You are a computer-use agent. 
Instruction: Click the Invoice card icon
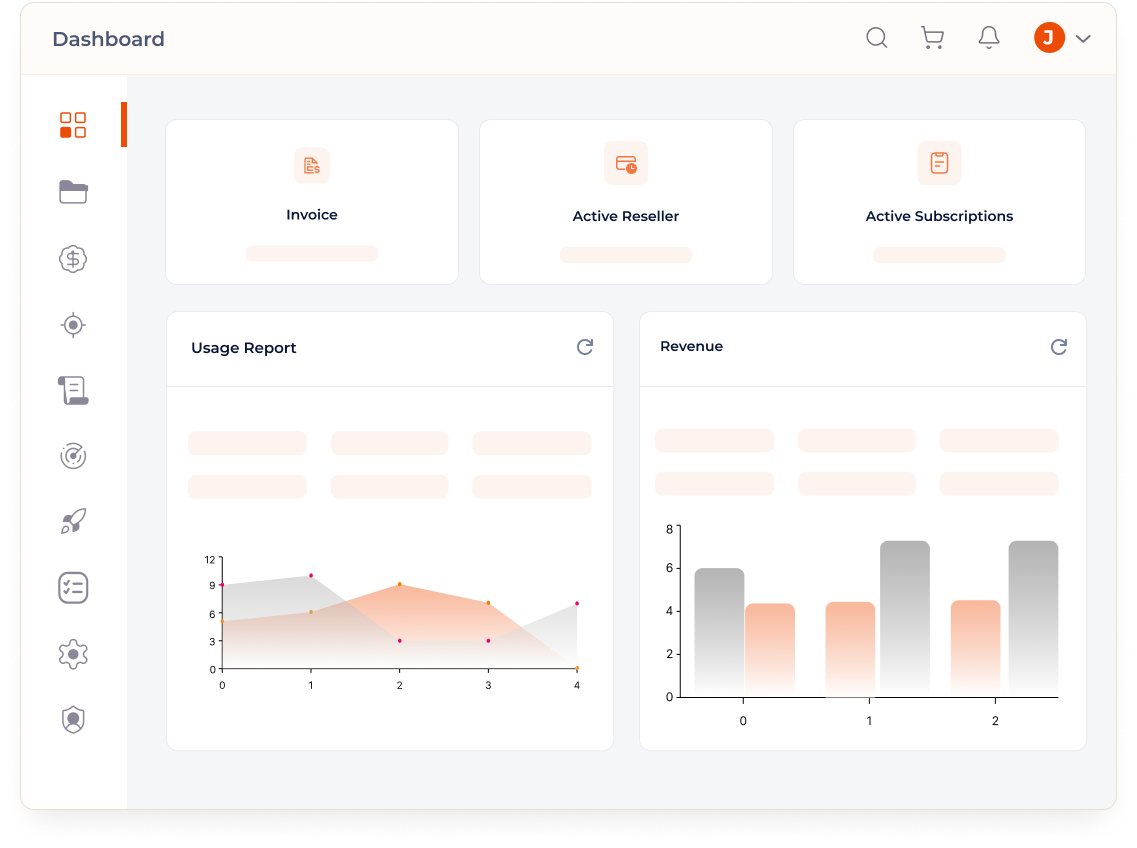tap(312, 166)
